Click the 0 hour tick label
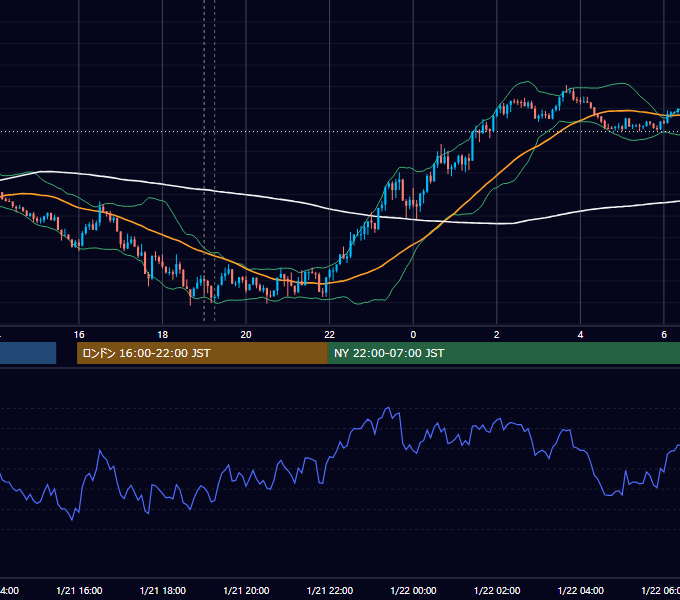Image resolution: width=680 pixels, height=600 pixels. 413,335
